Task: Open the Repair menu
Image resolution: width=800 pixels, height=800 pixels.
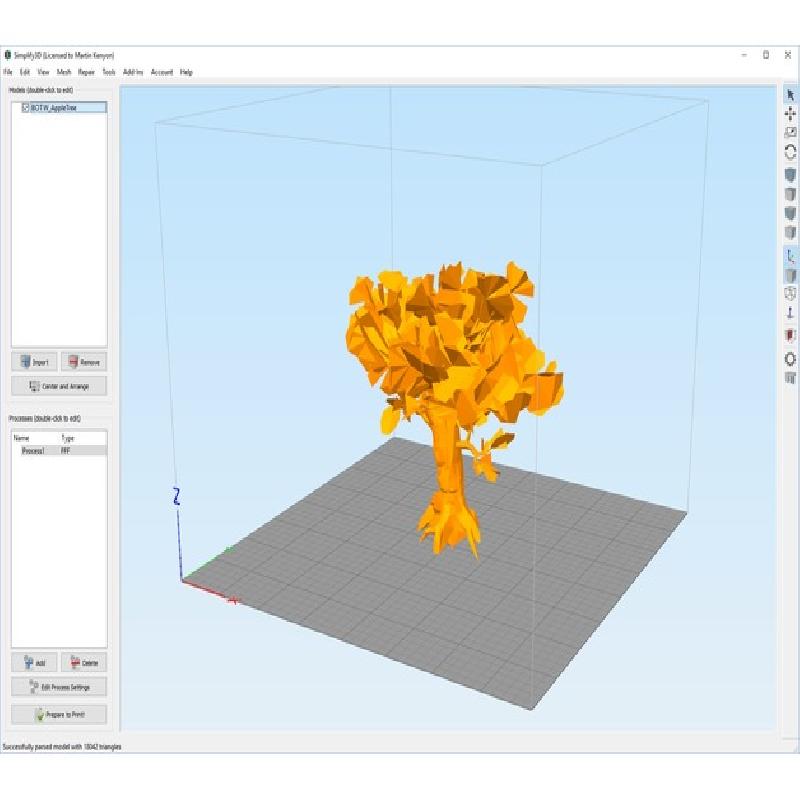Action: pos(87,72)
